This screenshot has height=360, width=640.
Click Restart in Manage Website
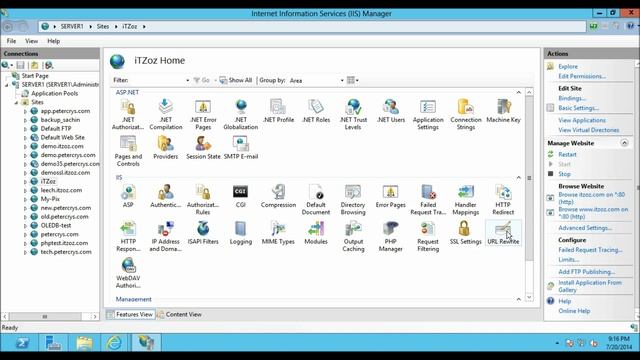point(567,154)
